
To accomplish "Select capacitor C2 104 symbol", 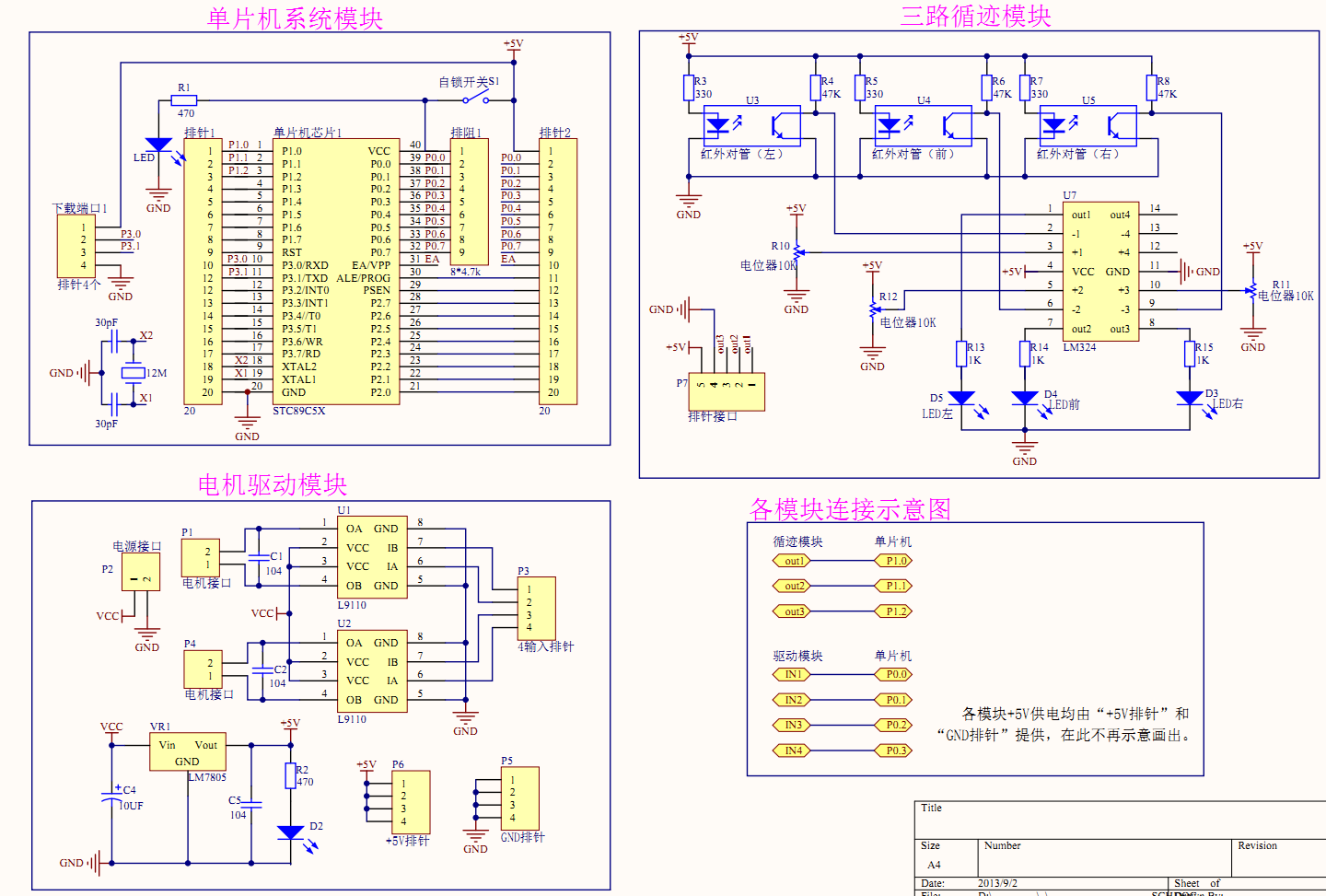I will (262, 670).
